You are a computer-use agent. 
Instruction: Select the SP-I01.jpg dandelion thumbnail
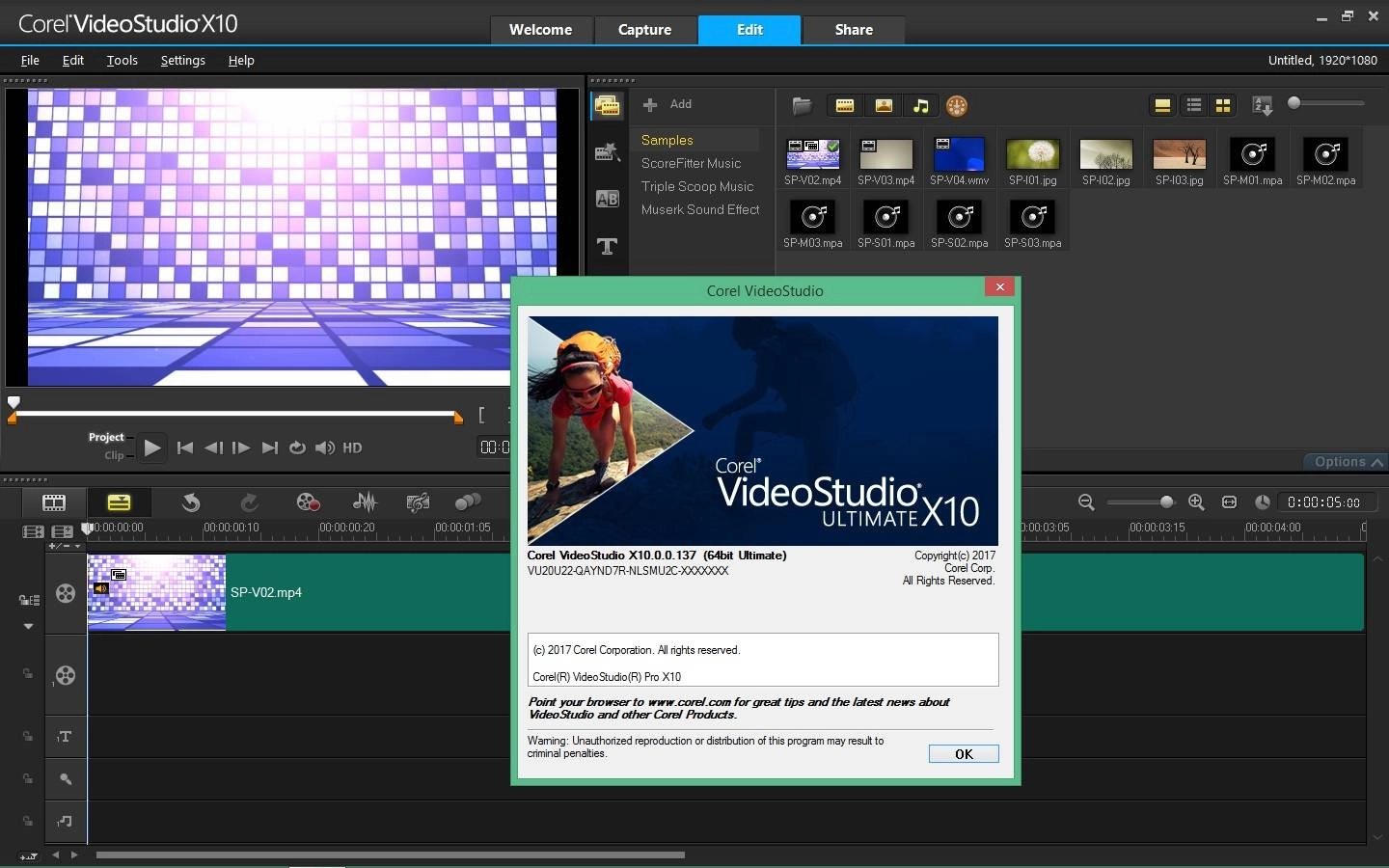tap(1032, 154)
